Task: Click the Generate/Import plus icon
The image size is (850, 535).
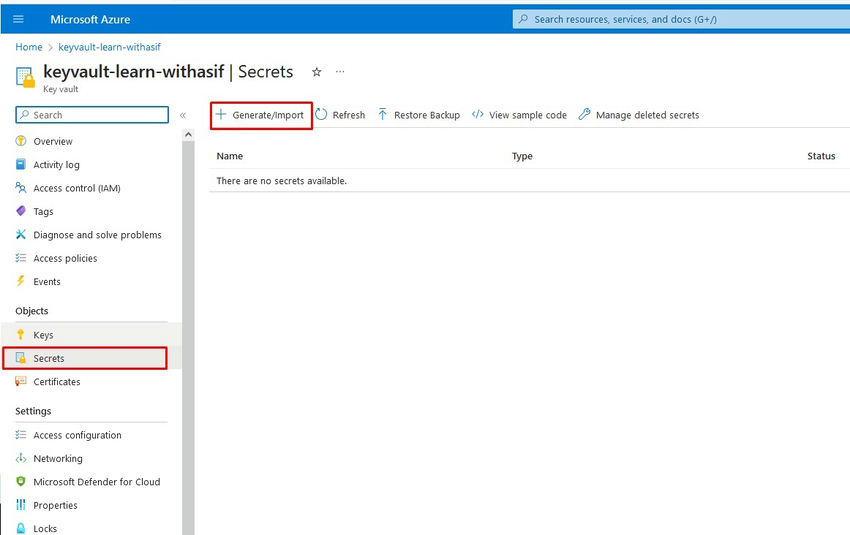Action: [x=221, y=114]
